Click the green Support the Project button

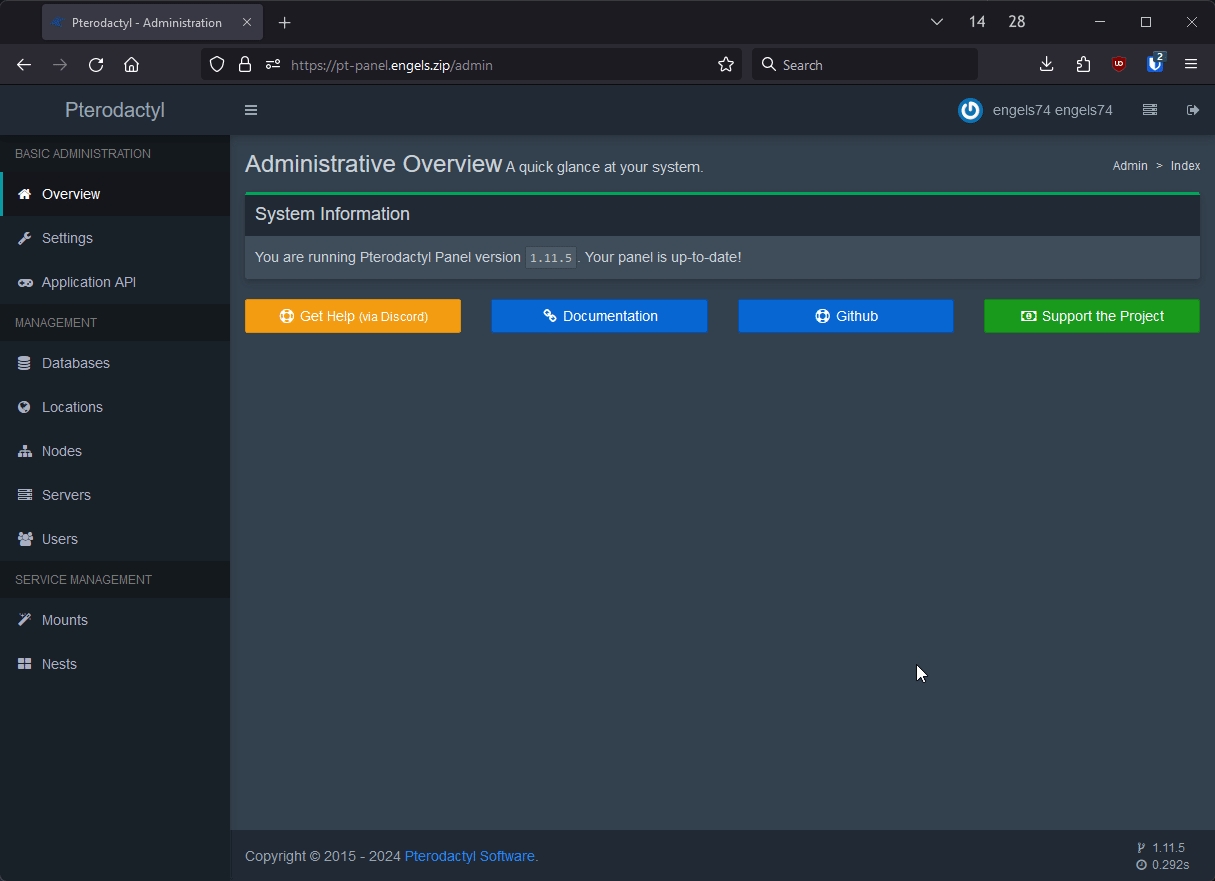1091,316
